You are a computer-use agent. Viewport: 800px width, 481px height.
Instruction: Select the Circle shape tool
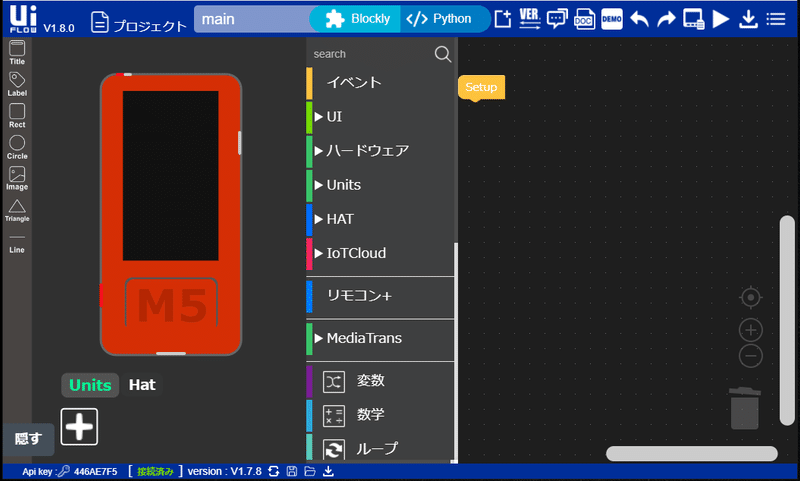(x=17, y=147)
